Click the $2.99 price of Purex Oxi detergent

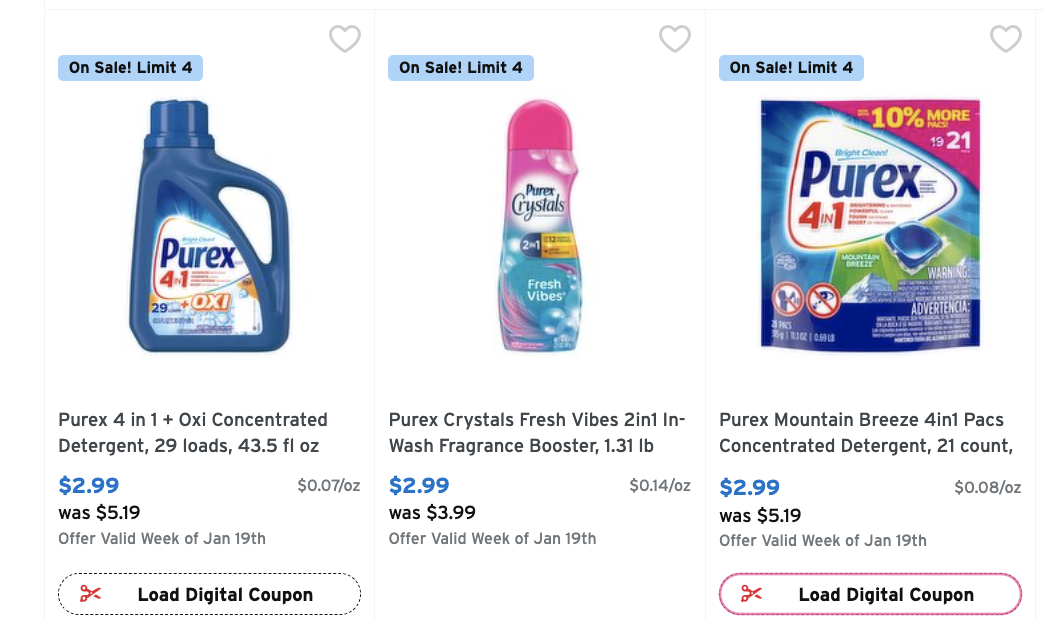89,486
